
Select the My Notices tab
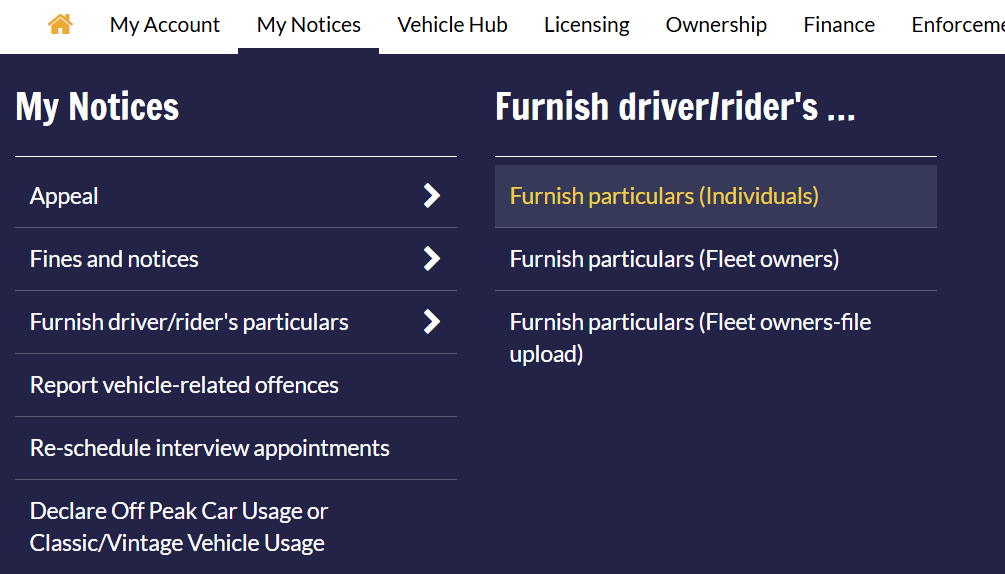[309, 25]
